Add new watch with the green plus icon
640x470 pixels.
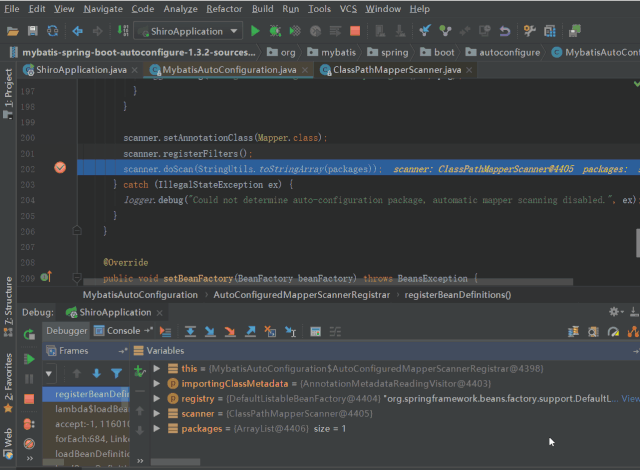(x=140, y=371)
